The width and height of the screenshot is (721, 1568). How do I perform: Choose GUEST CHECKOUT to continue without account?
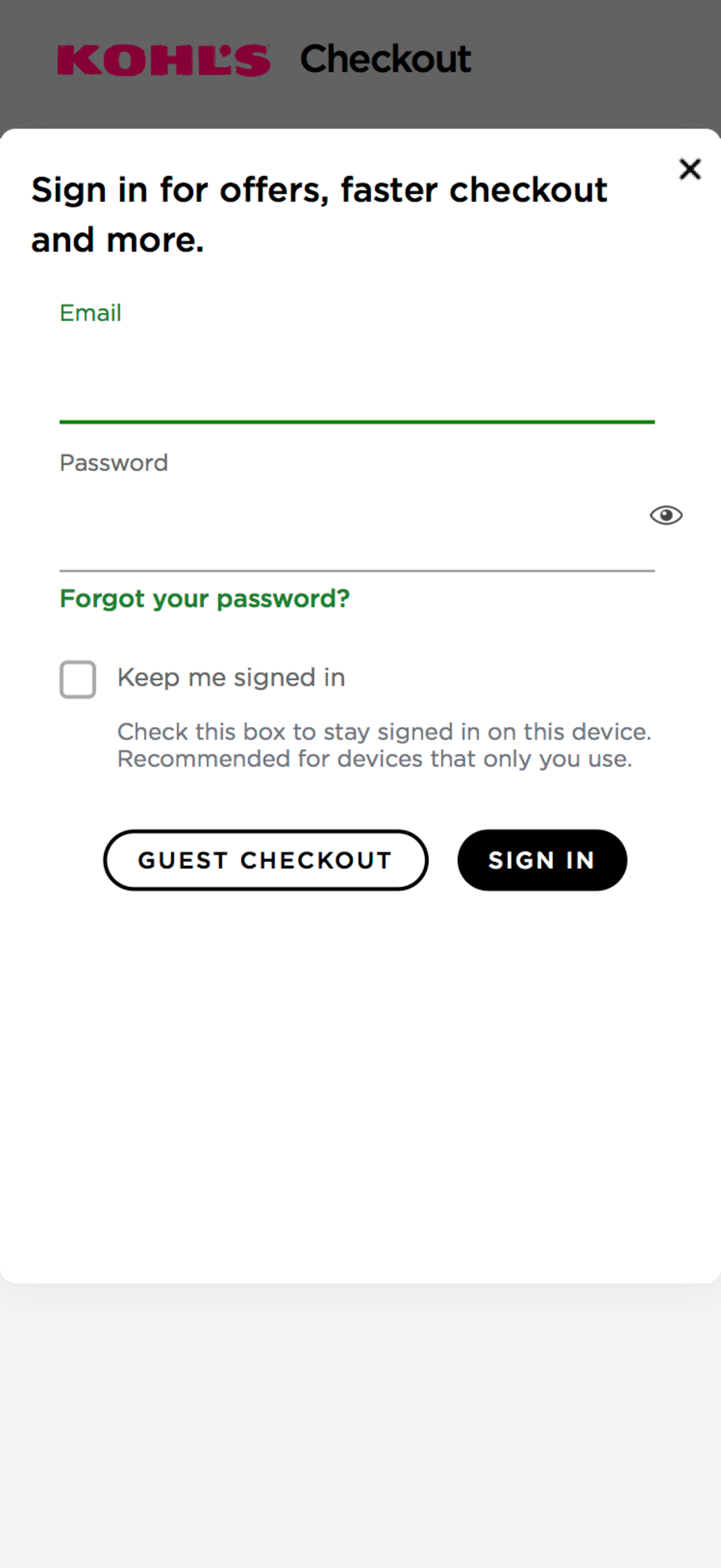click(x=265, y=860)
